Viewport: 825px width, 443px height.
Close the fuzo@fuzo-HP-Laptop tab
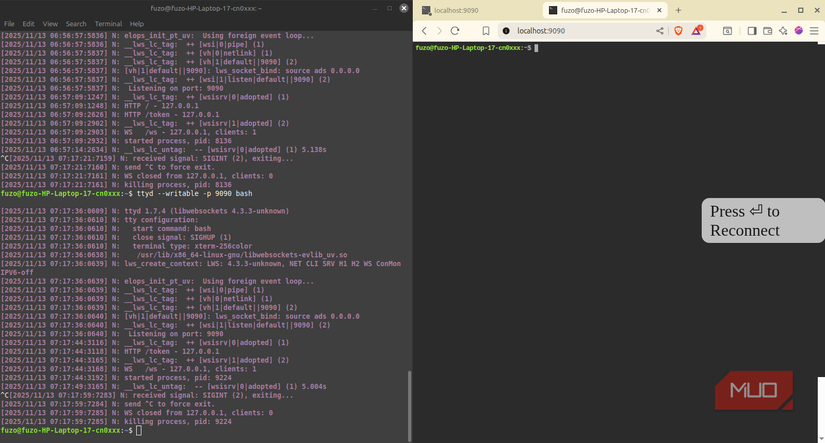659,10
